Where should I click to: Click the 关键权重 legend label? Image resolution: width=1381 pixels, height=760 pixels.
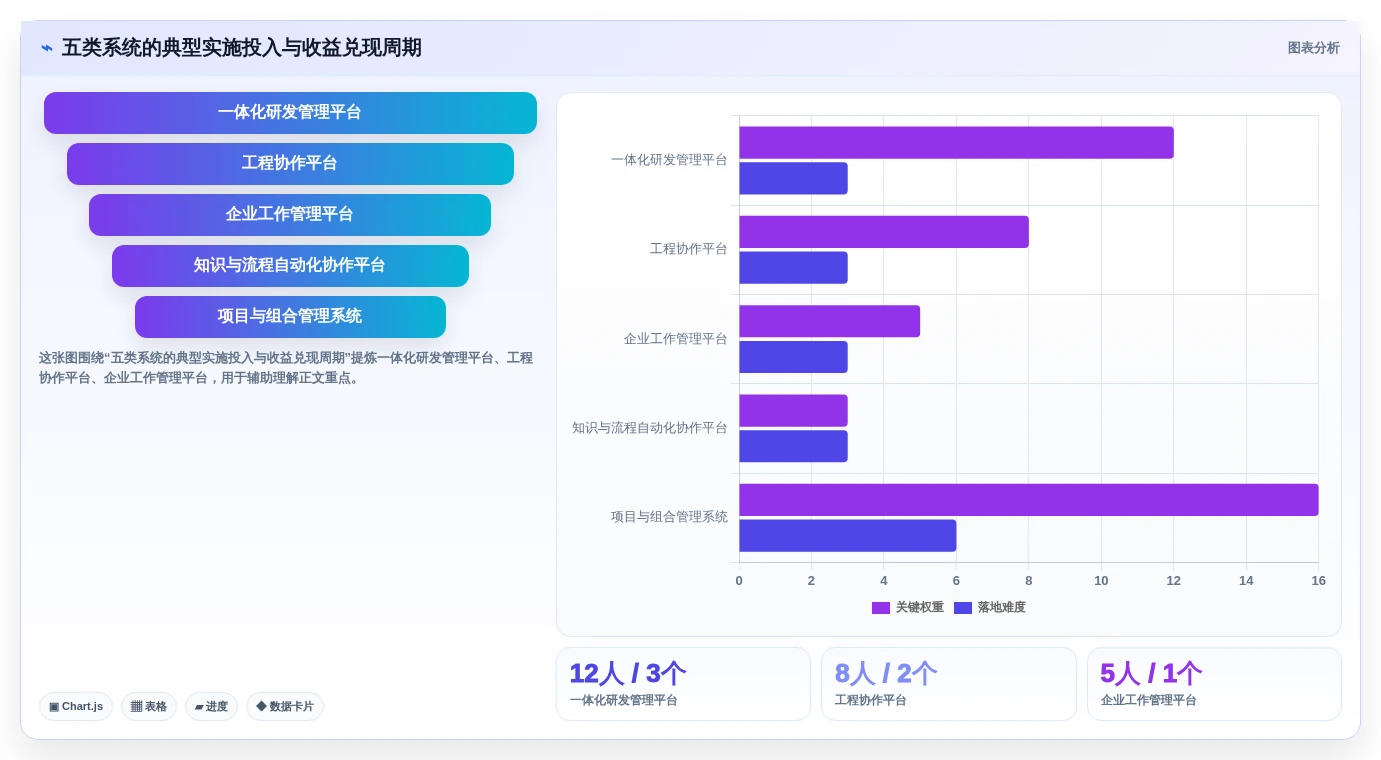tap(920, 608)
